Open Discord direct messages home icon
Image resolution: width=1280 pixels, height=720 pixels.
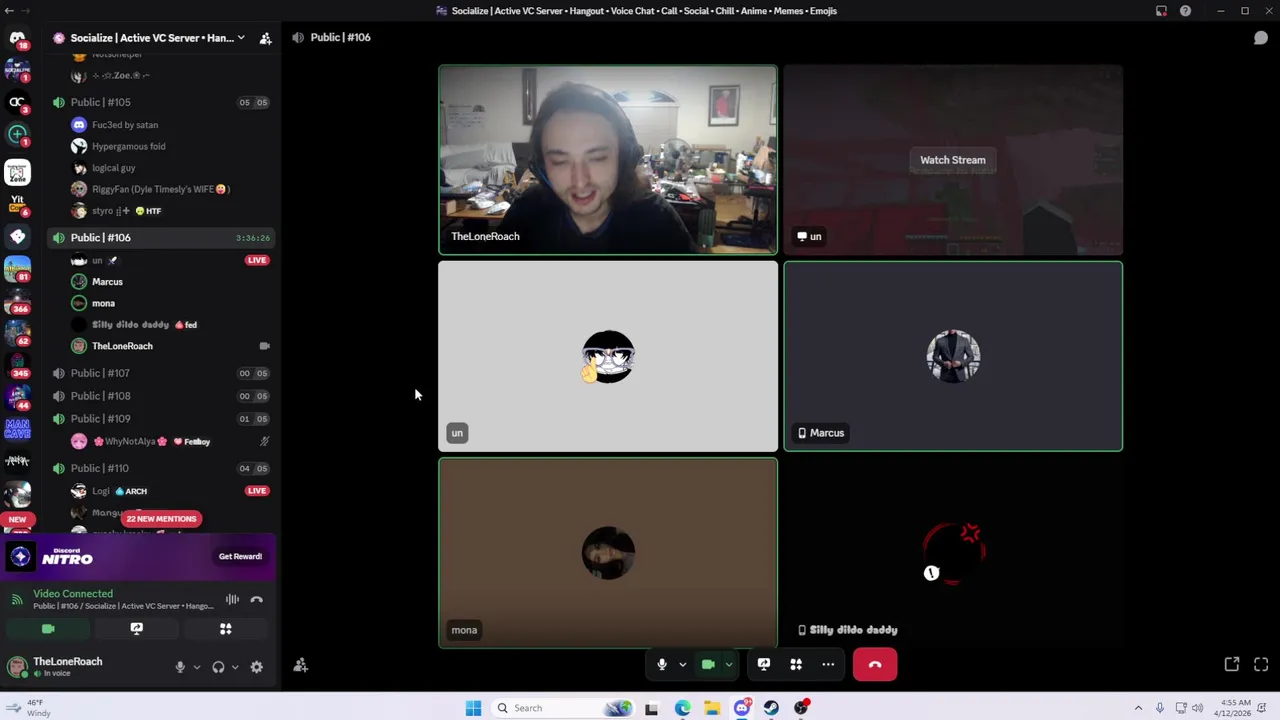pos(17,38)
